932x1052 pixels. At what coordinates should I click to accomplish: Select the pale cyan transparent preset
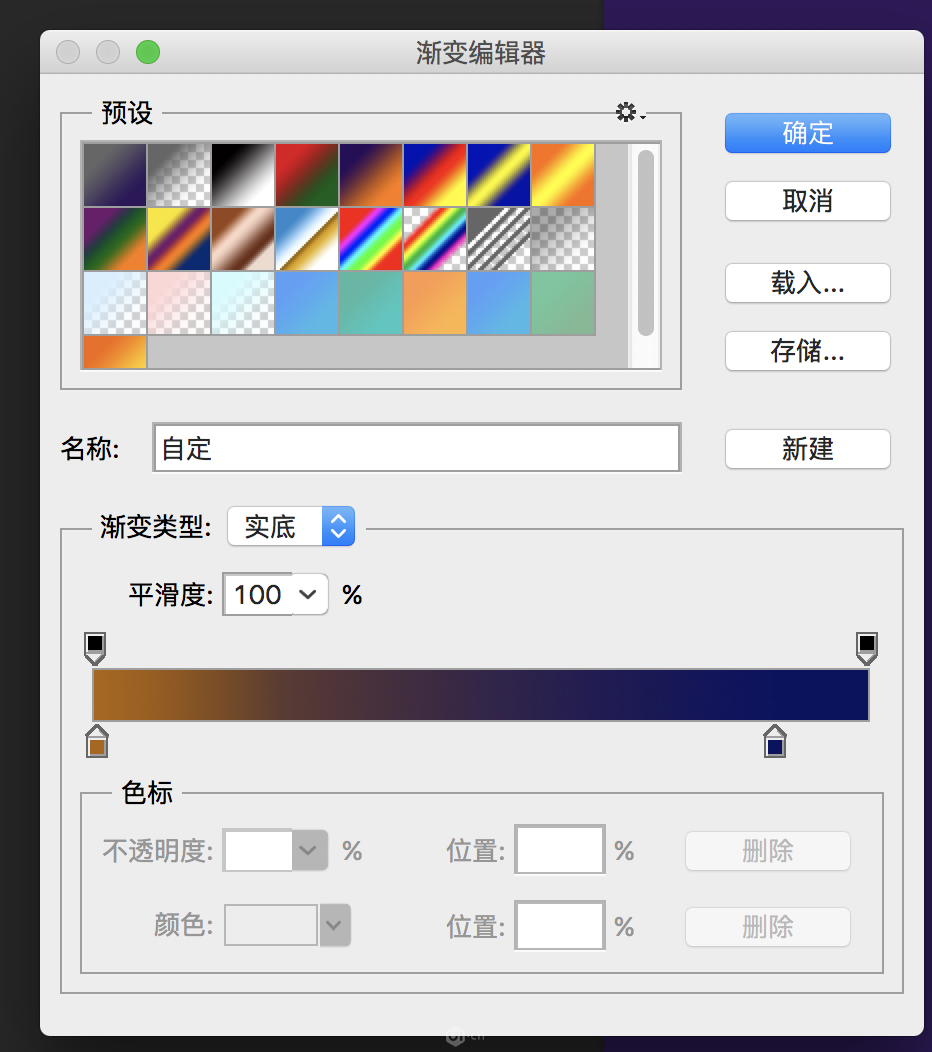[x=243, y=303]
